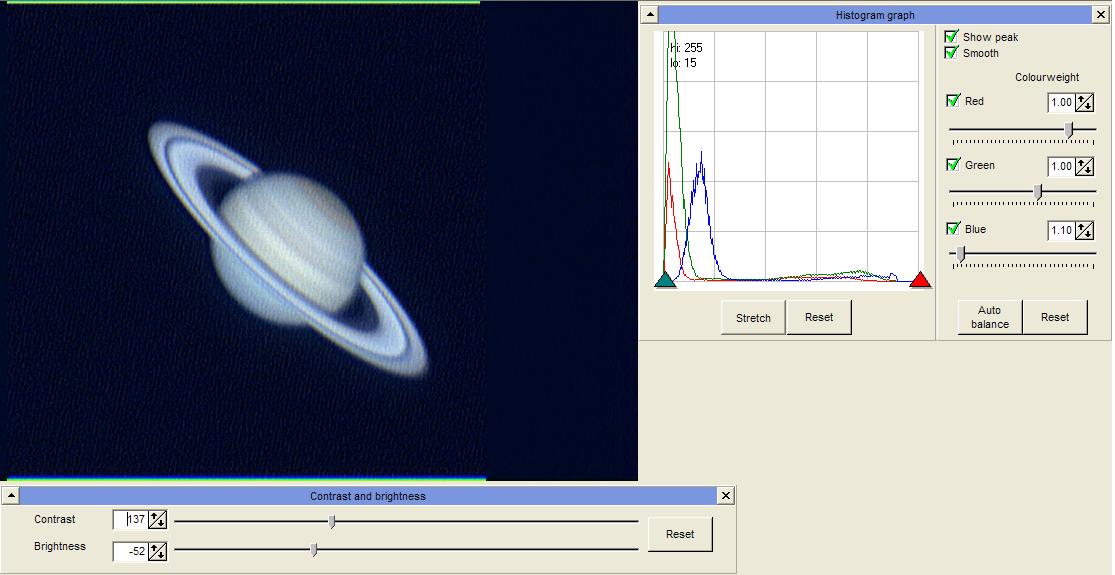Click the Brightness value field showing -52
The height and width of the screenshot is (575, 1115).
[x=131, y=551]
